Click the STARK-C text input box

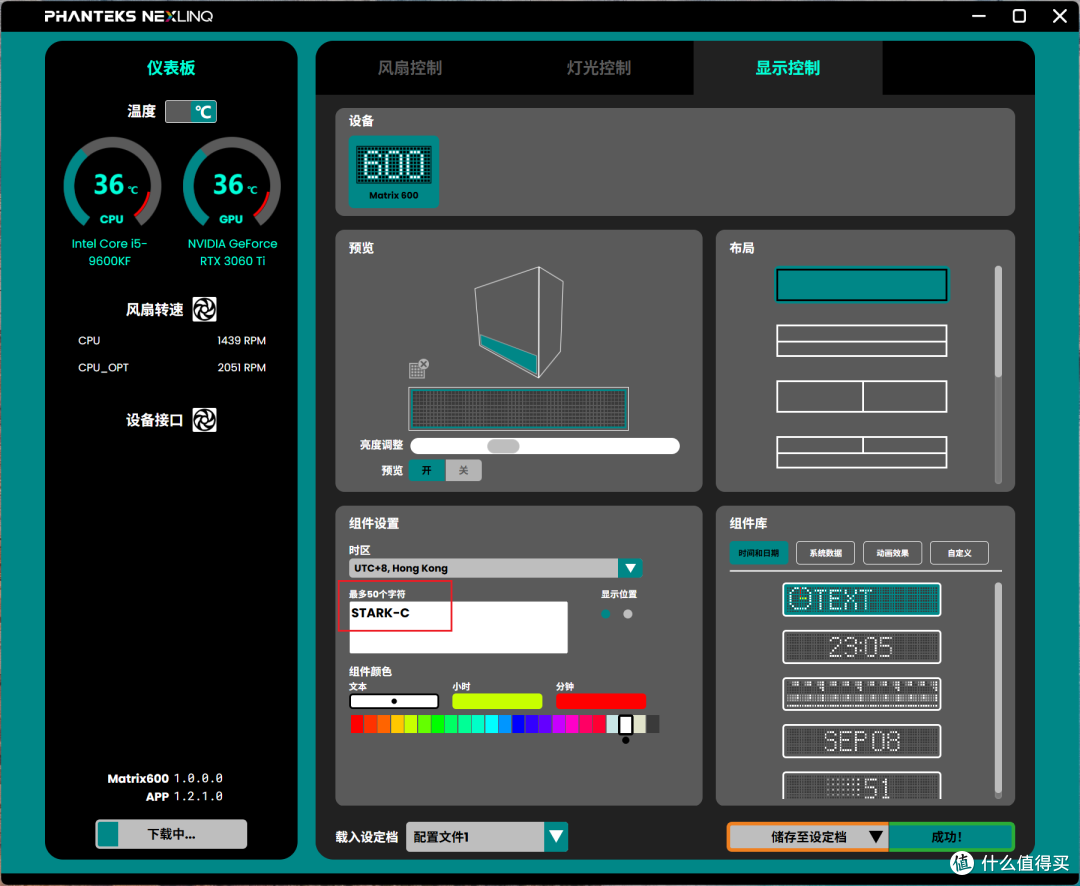pos(459,627)
